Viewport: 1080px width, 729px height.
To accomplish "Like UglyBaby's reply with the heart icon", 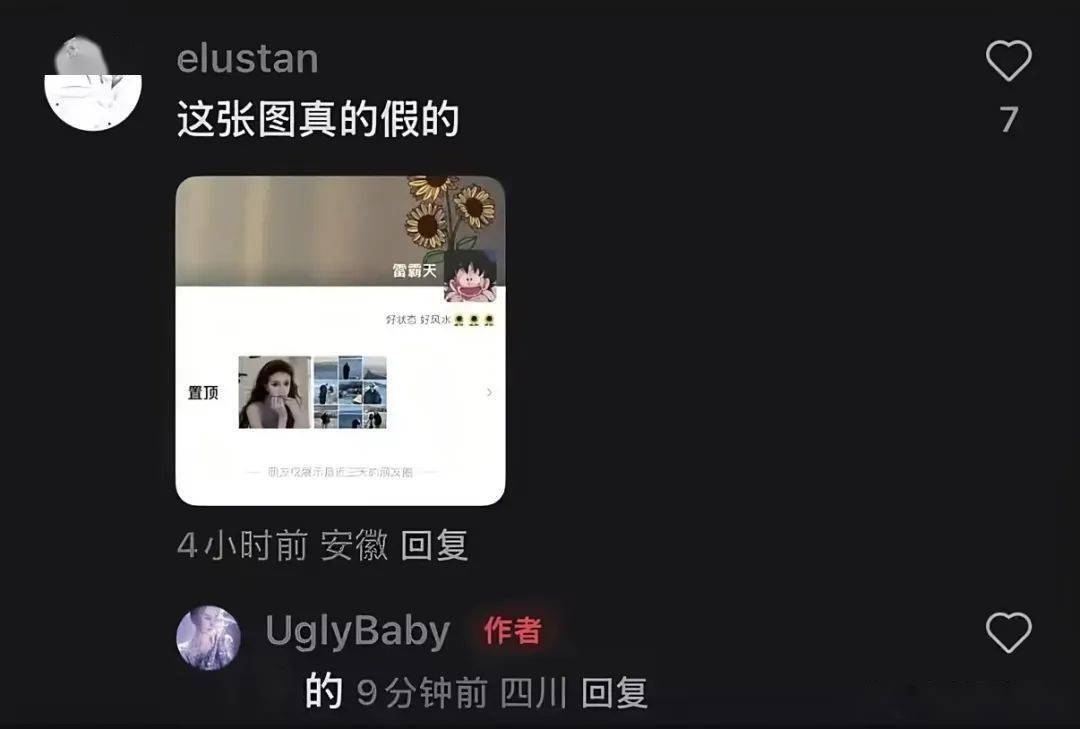I will point(1008,633).
